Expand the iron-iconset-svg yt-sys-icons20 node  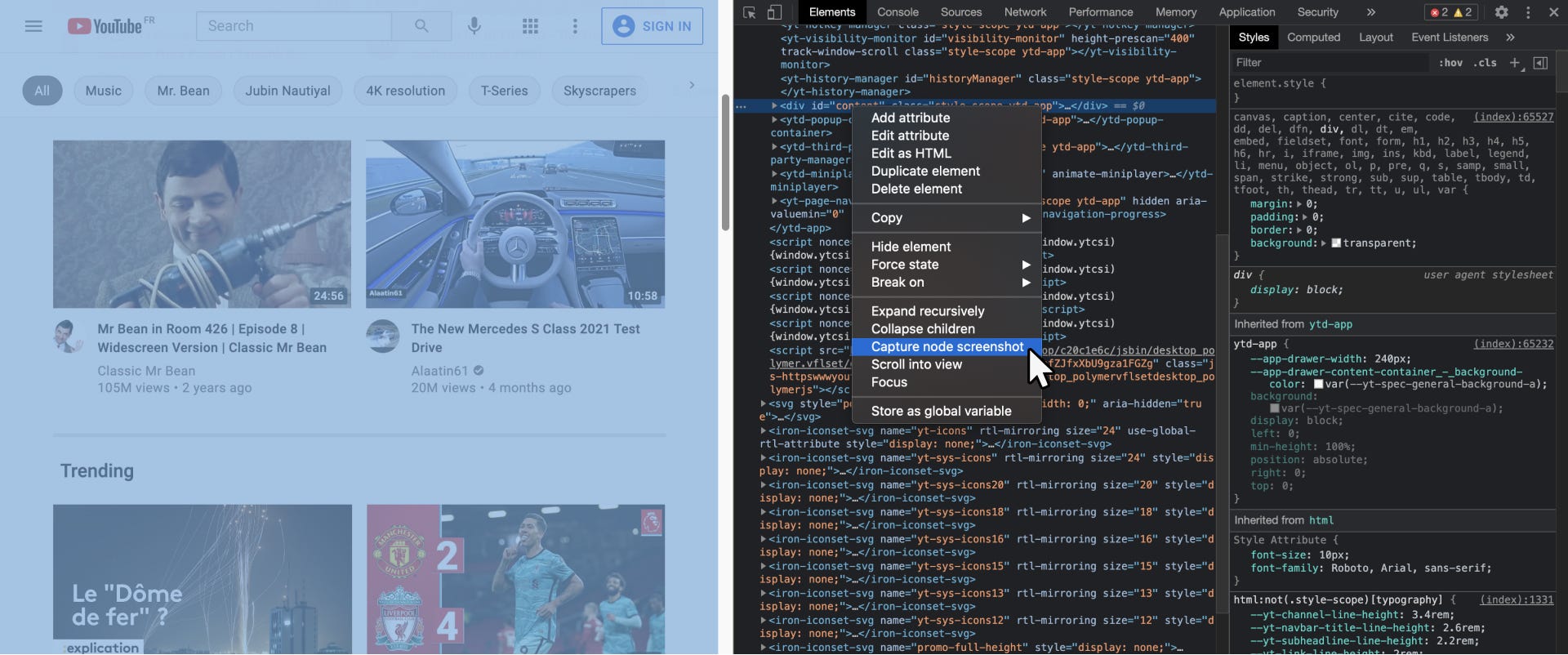tap(764, 485)
